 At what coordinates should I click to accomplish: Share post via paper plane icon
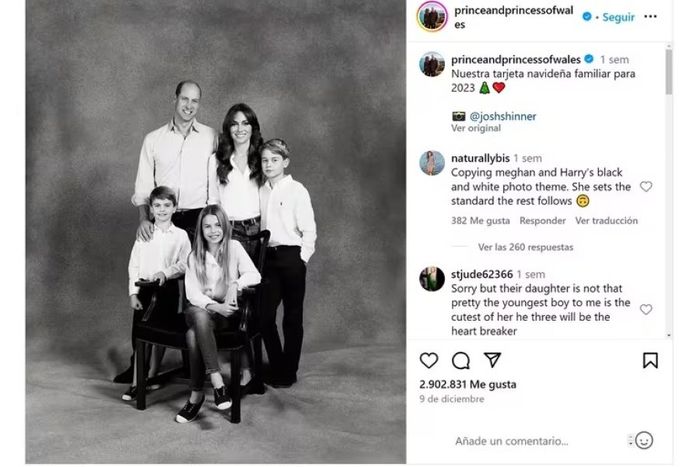tap(493, 361)
